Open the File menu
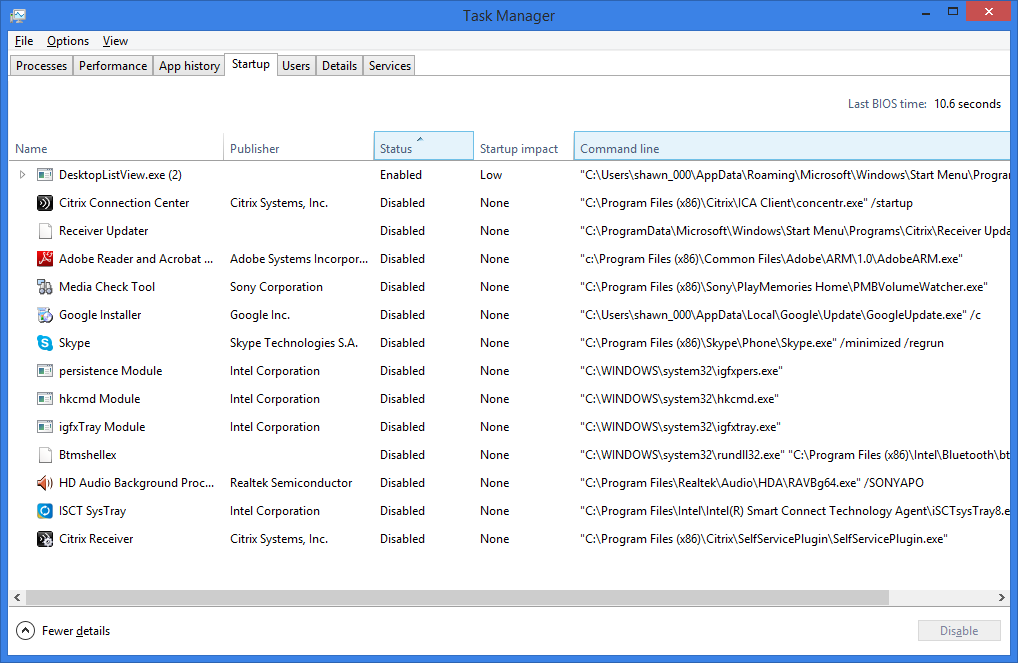Screen dimensions: 1018x663 pyautogui.click(x=23, y=41)
